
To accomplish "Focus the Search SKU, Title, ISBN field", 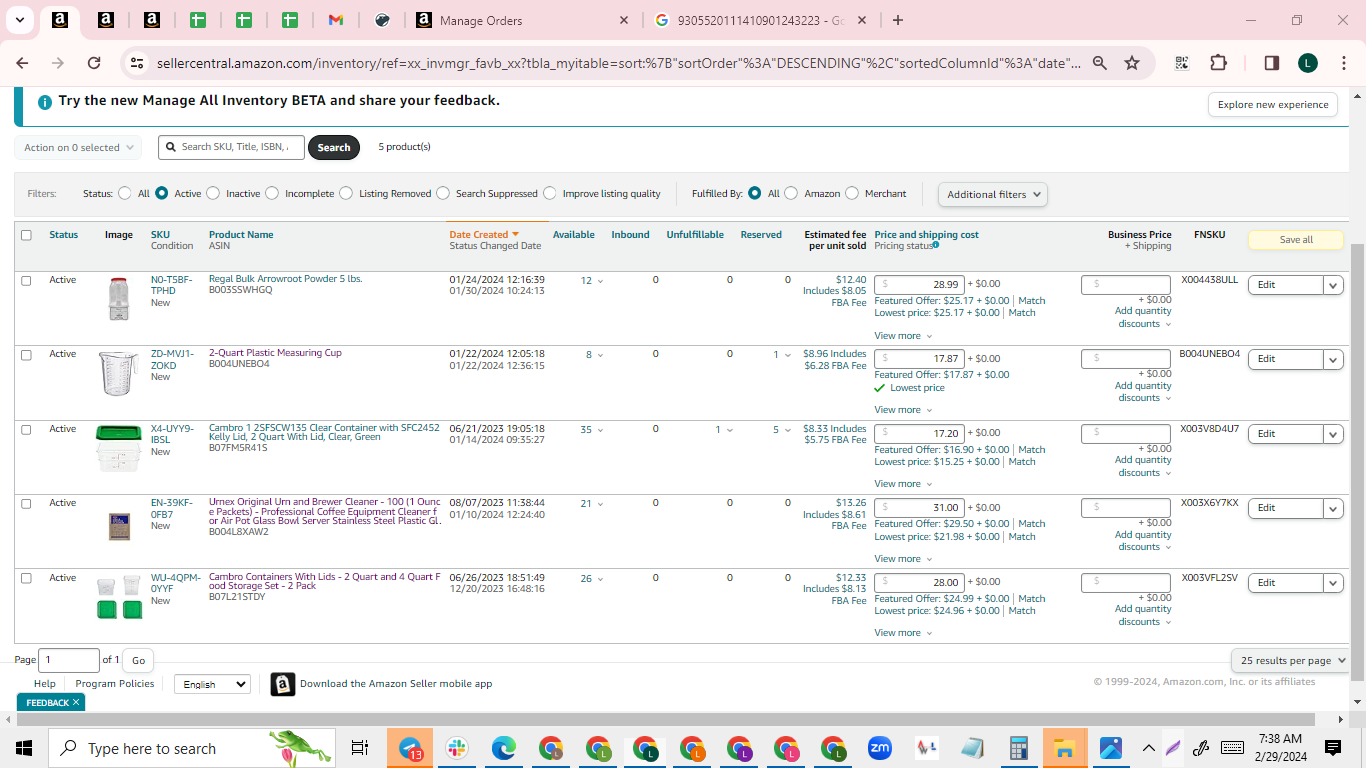I will (x=231, y=147).
